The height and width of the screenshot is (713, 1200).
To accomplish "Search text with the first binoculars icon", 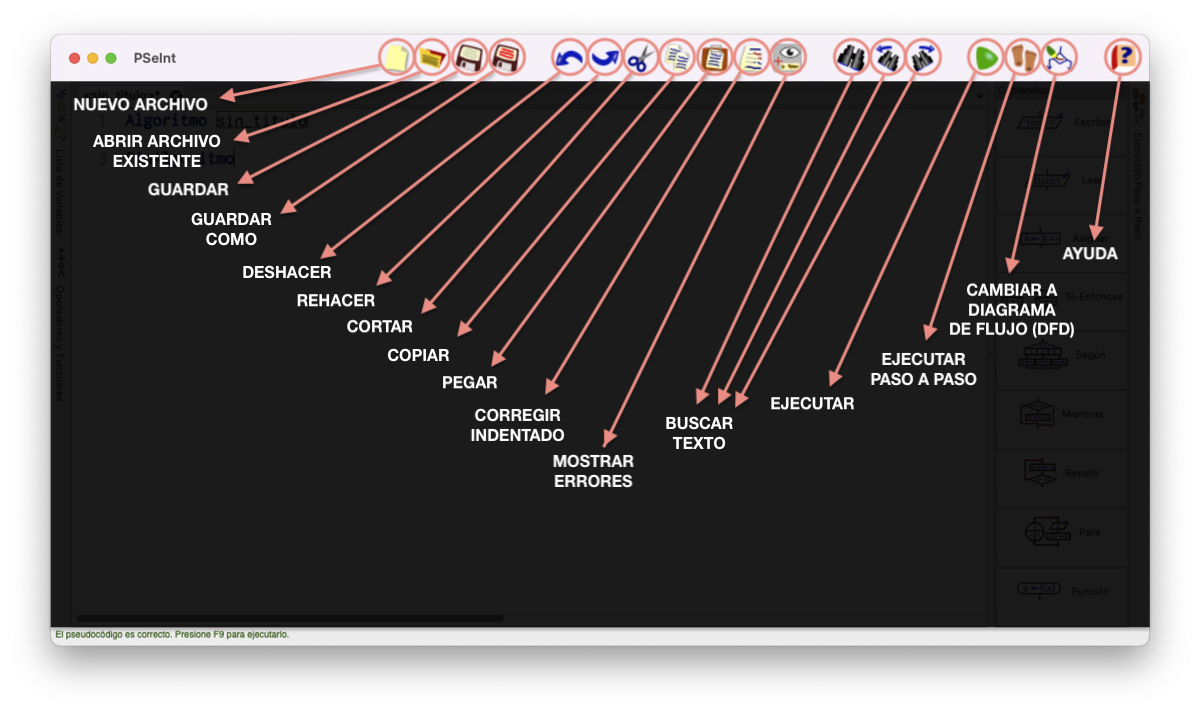I will pyautogui.click(x=851, y=57).
